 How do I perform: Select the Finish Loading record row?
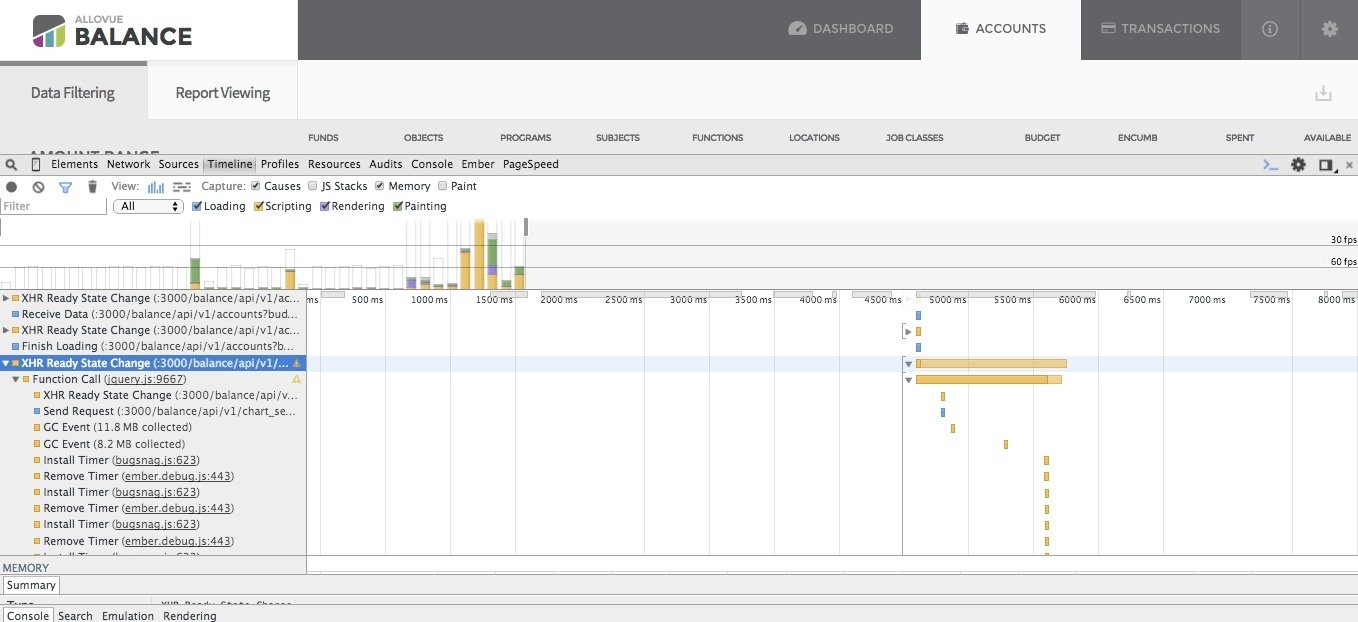click(x=153, y=346)
